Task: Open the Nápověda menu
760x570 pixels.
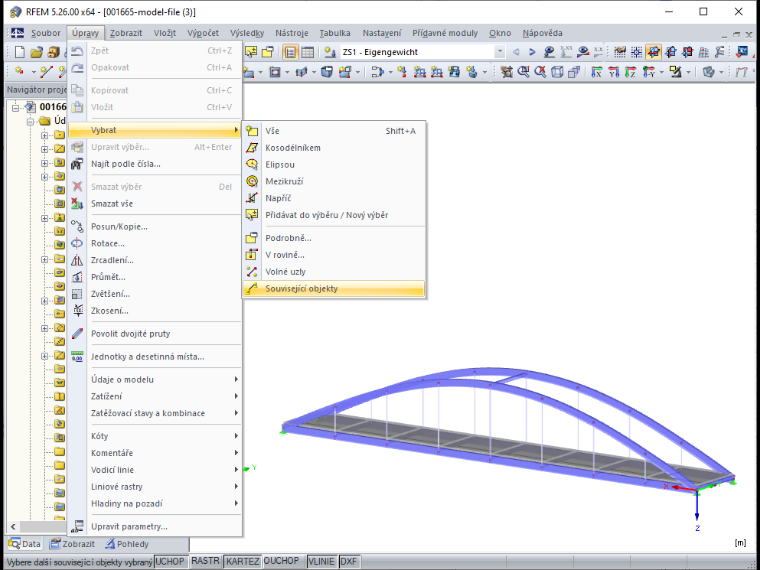Action: point(542,33)
